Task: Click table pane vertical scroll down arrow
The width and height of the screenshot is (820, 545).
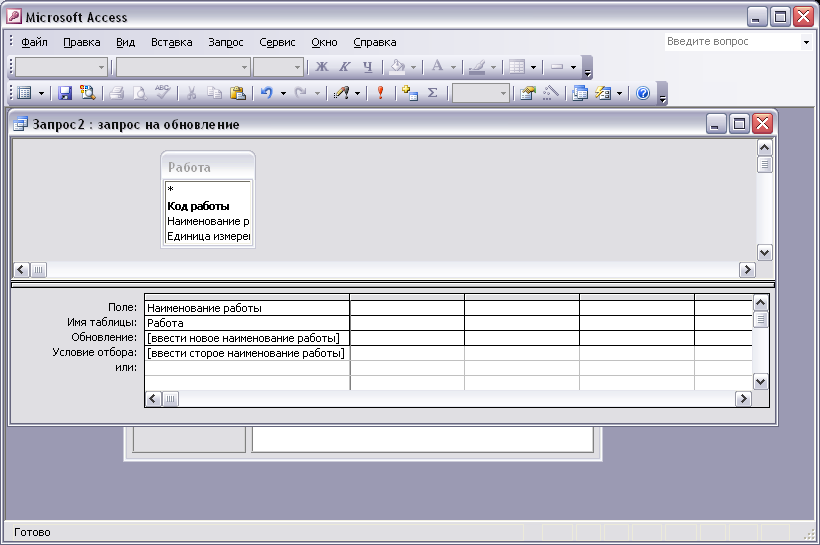Action: (x=764, y=253)
